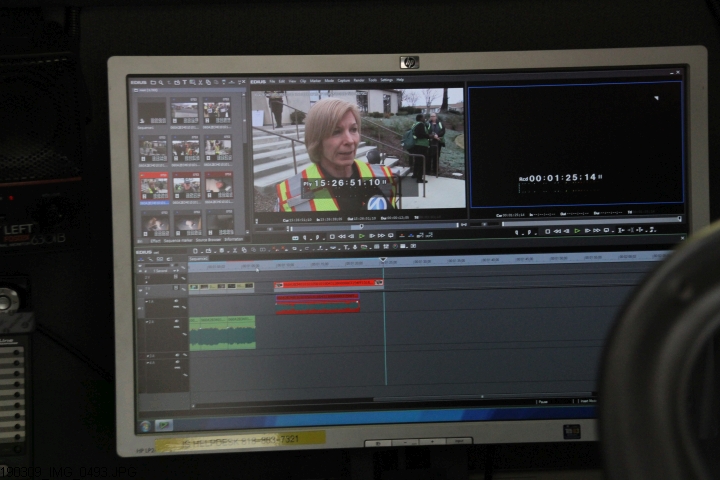720x480 pixels.
Task: Select the red video clip on track 1V
Action: point(328,284)
